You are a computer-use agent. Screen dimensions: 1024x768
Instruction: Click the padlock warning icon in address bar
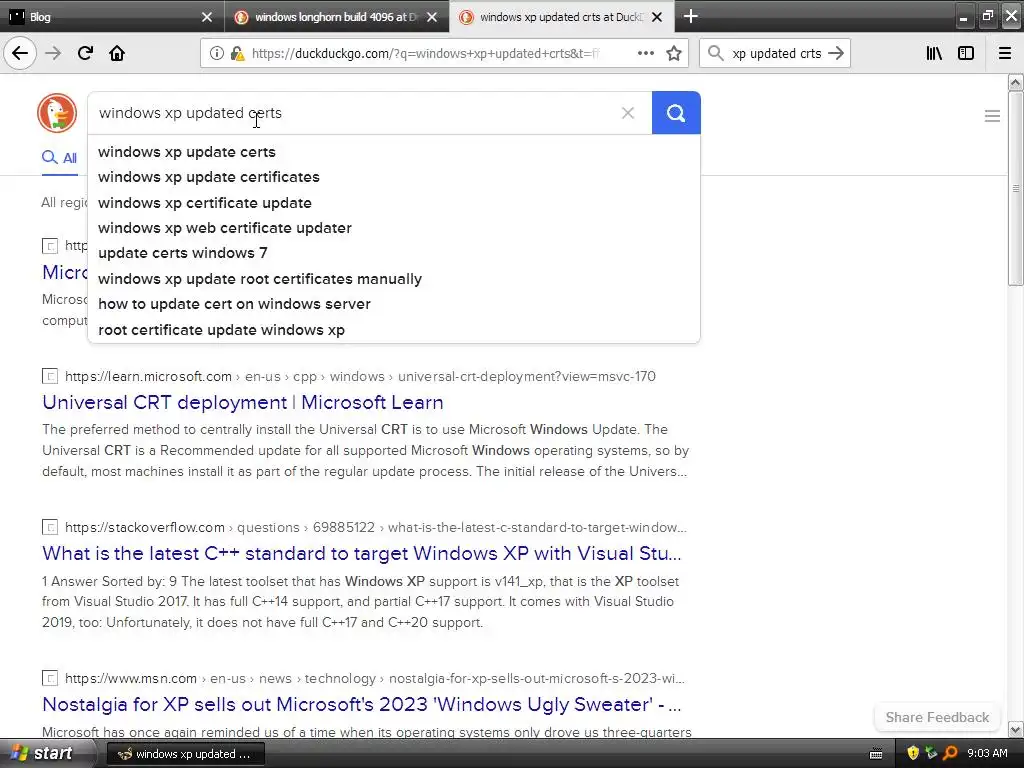coord(237,53)
